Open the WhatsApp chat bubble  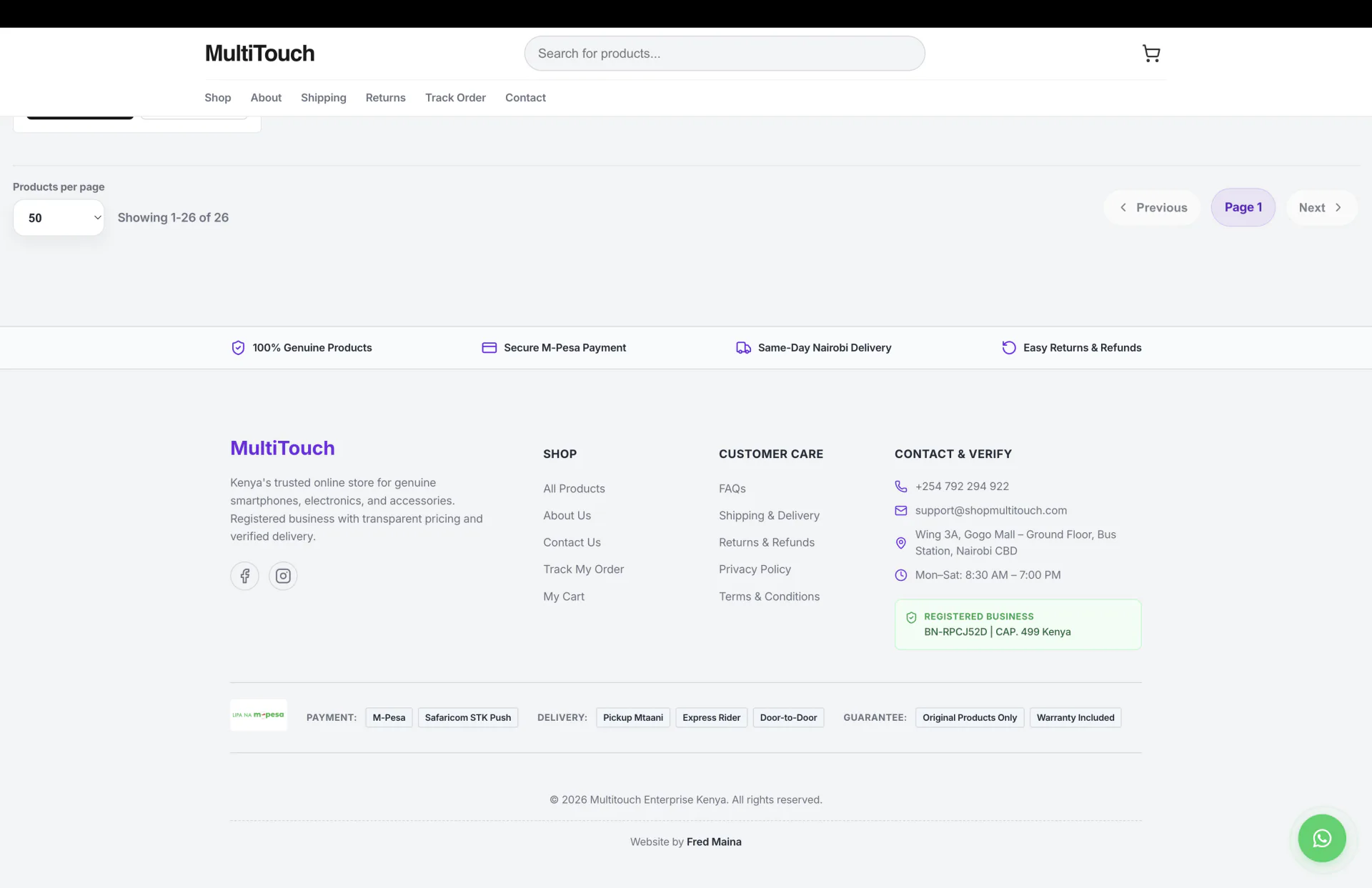1322,838
